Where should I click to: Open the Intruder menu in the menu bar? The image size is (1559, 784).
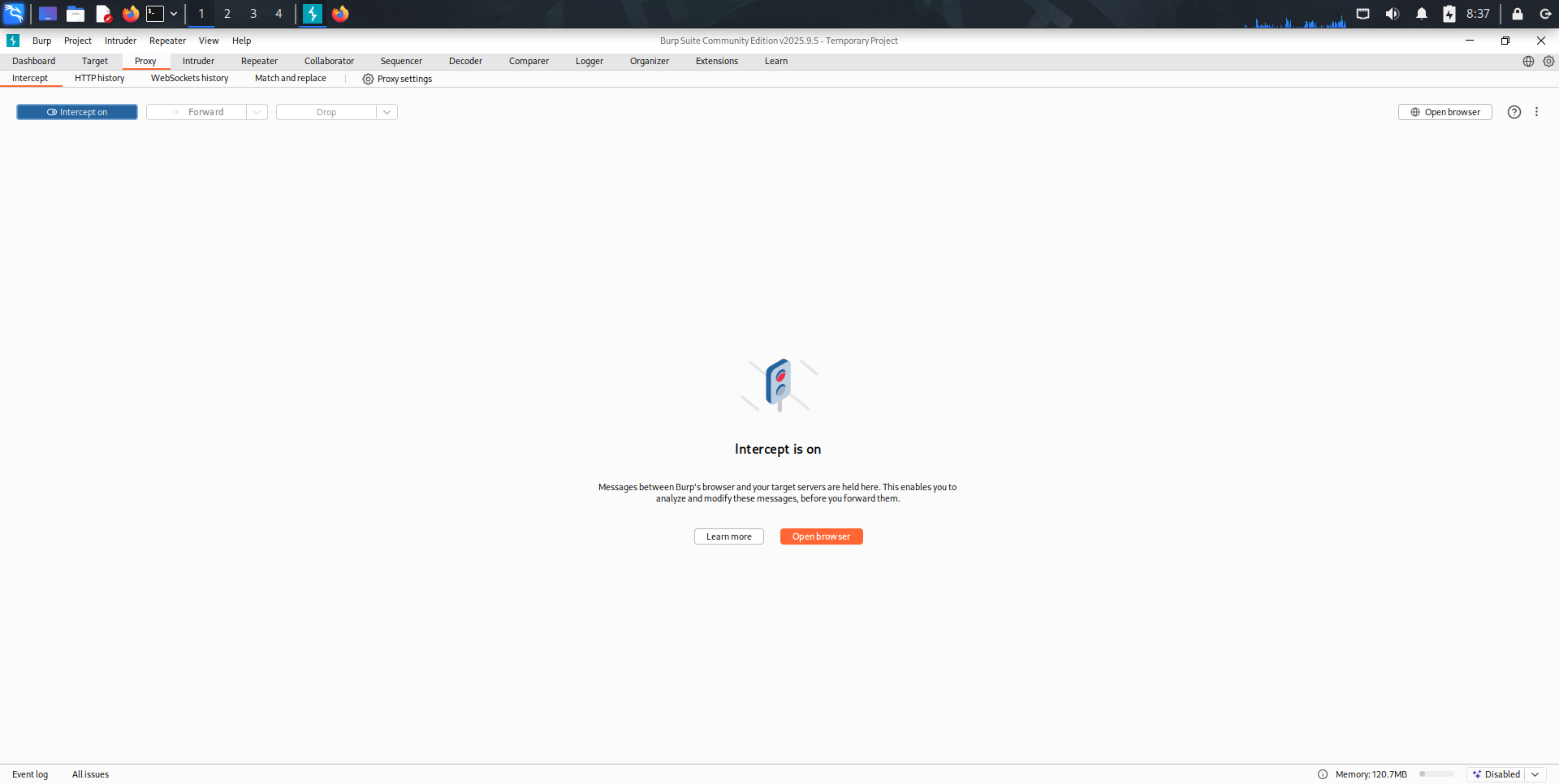coord(120,41)
